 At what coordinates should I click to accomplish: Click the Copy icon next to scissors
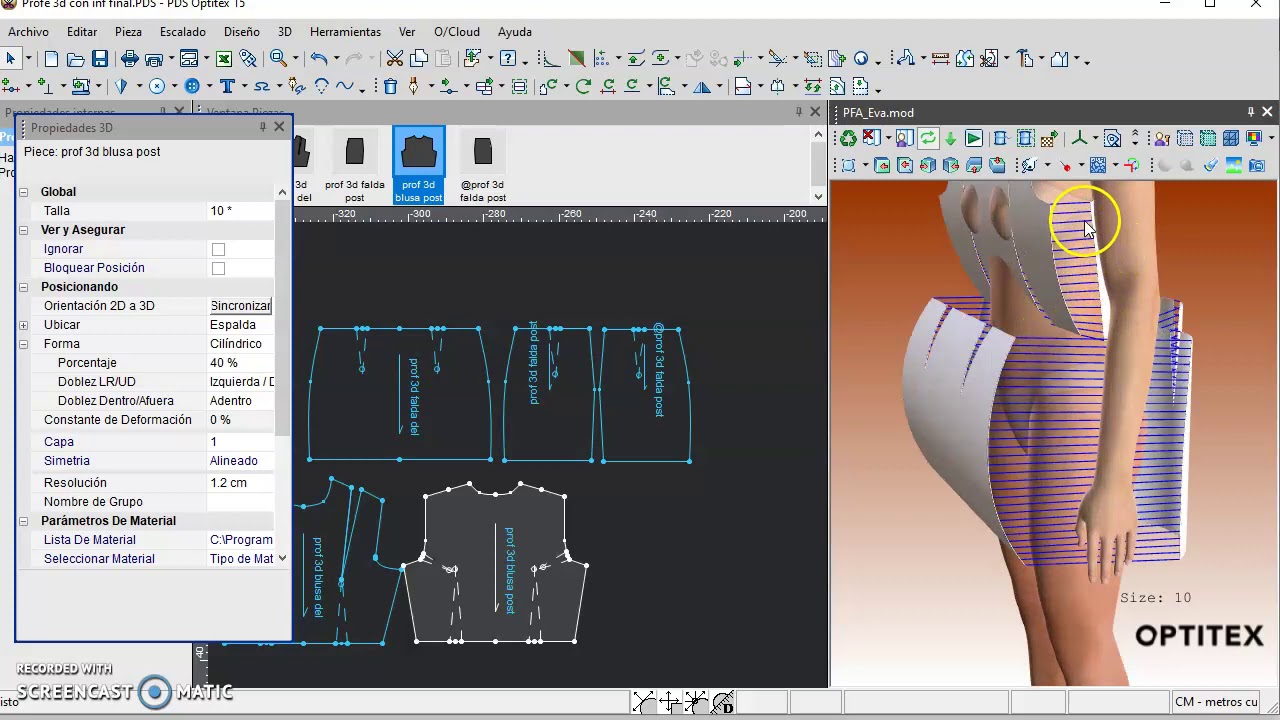click(419, 59)
